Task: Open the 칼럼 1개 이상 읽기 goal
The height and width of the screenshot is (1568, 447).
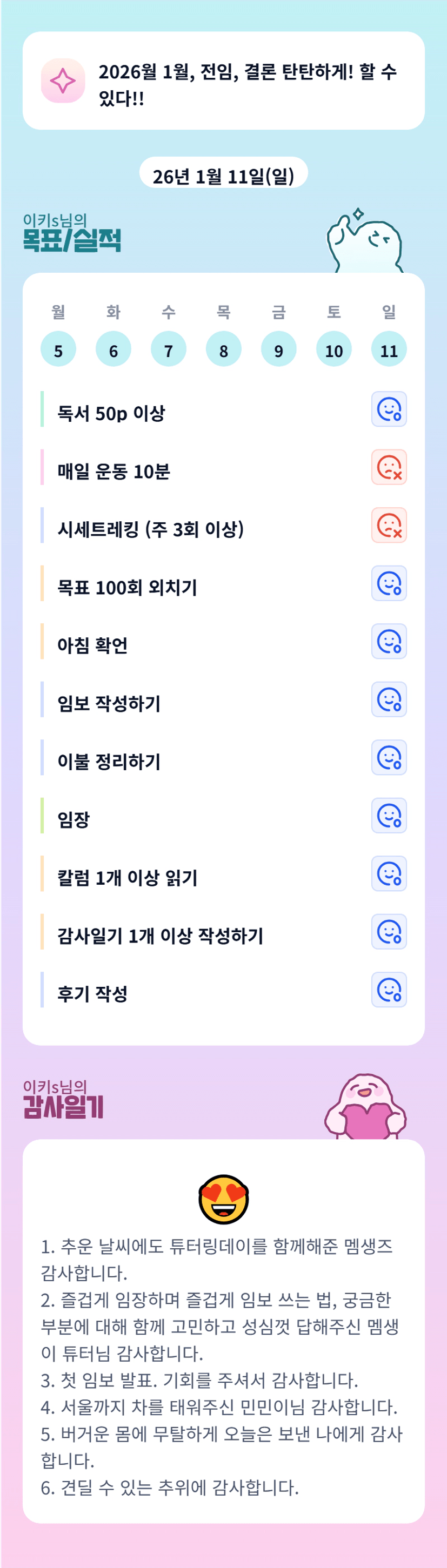Action: pos(127,878)
